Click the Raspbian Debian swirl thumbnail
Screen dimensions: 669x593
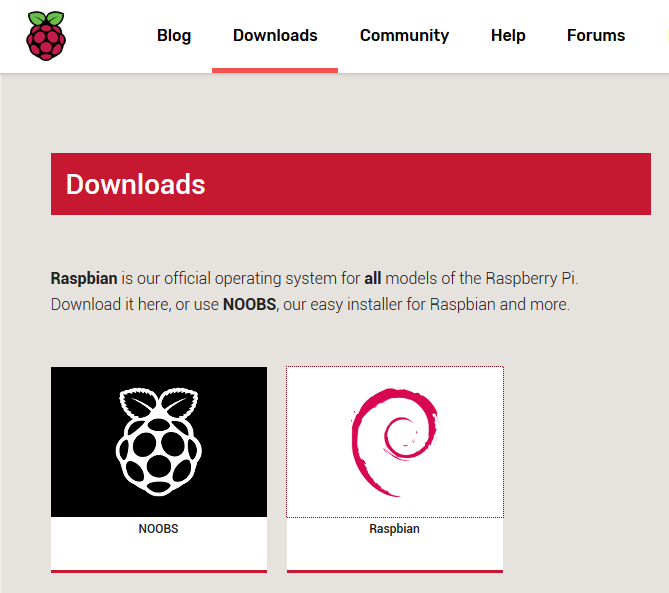395,442
